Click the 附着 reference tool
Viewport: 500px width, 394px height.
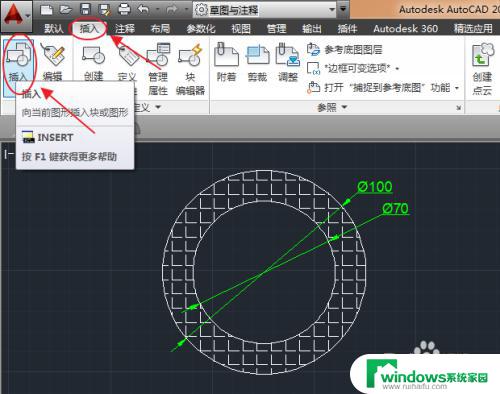(226, 63)
